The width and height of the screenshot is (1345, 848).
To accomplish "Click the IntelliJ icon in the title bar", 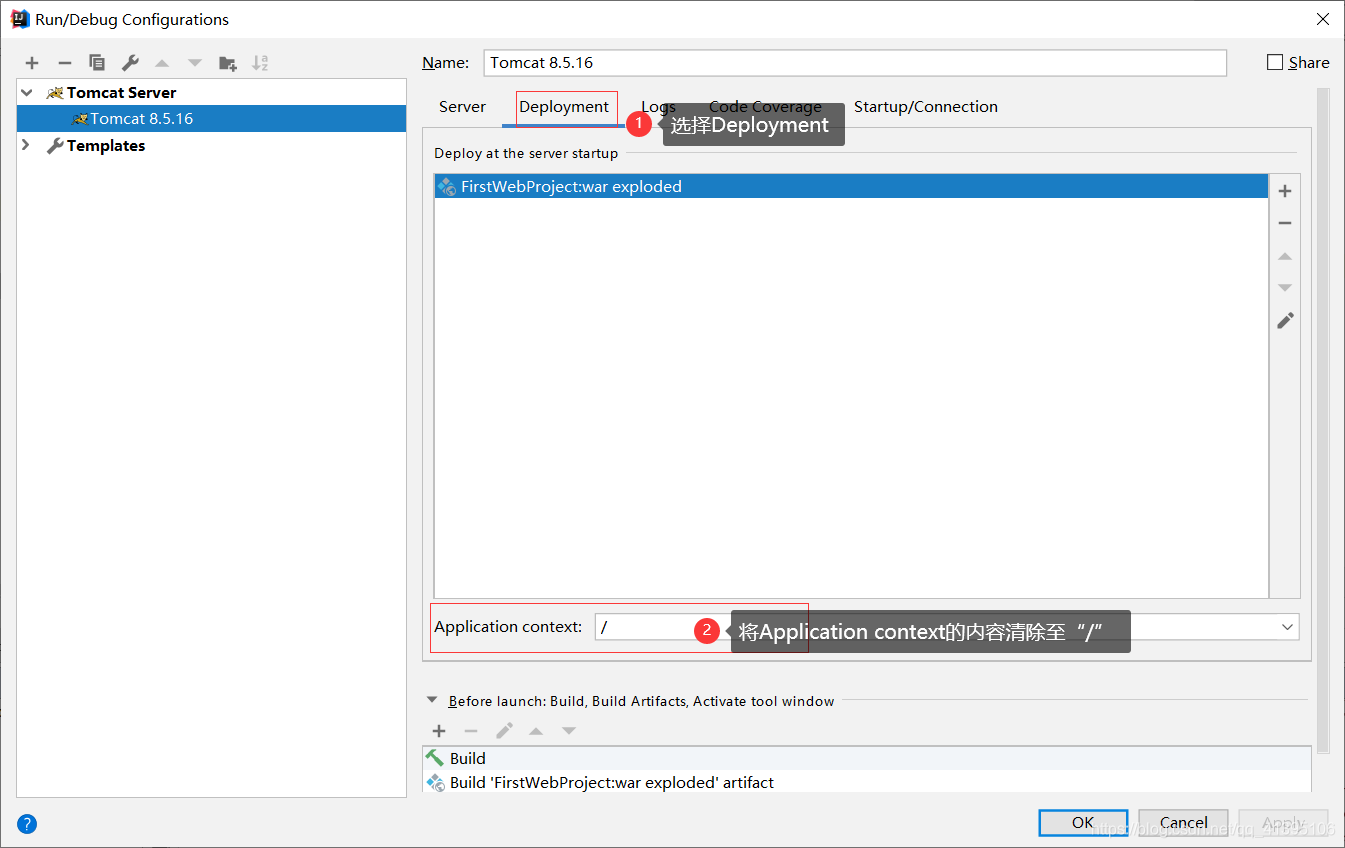I will click(20, 19).
